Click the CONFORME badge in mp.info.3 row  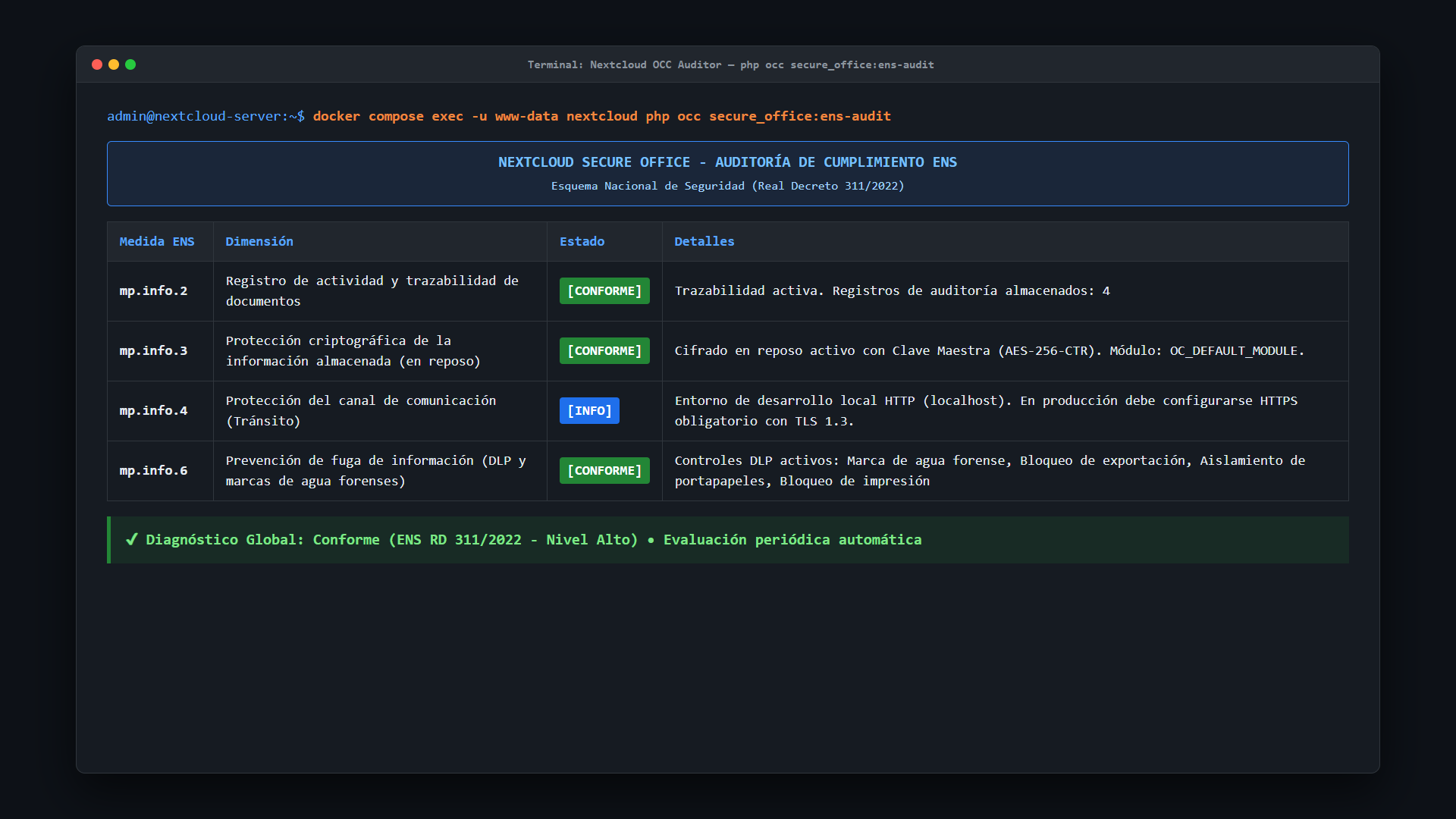[604, 351]
